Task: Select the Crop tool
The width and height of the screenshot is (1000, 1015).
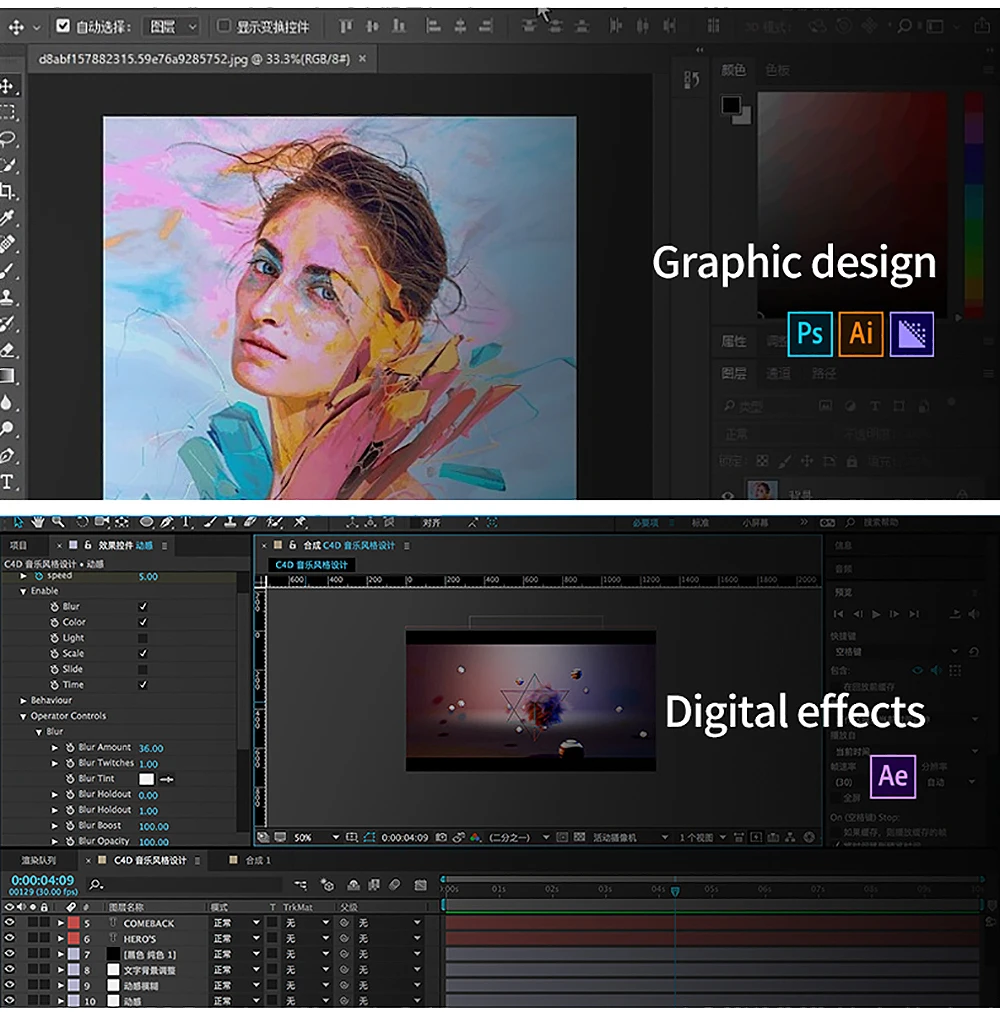Action: 8,191
